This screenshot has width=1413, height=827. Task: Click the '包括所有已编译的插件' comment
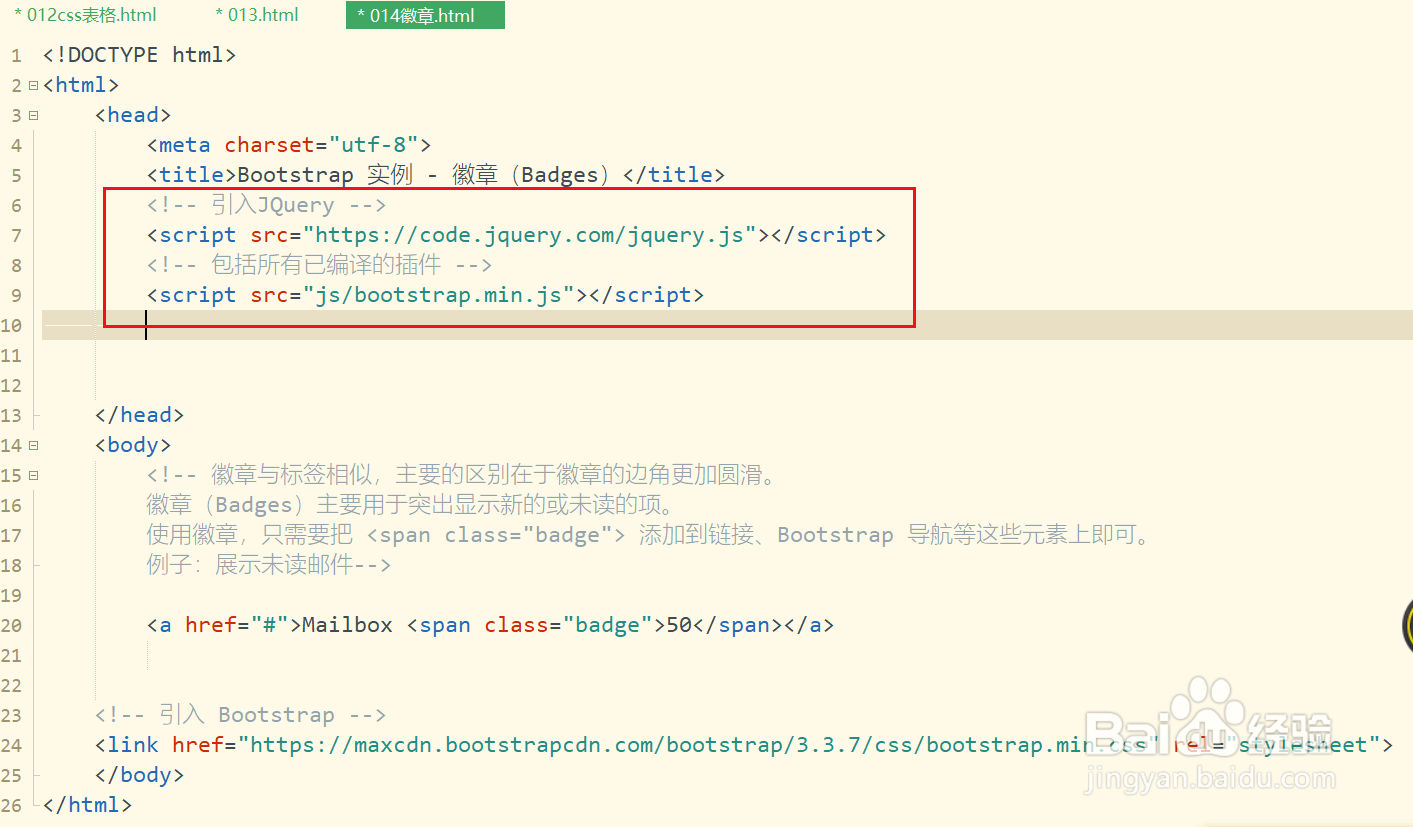point(319,265)
